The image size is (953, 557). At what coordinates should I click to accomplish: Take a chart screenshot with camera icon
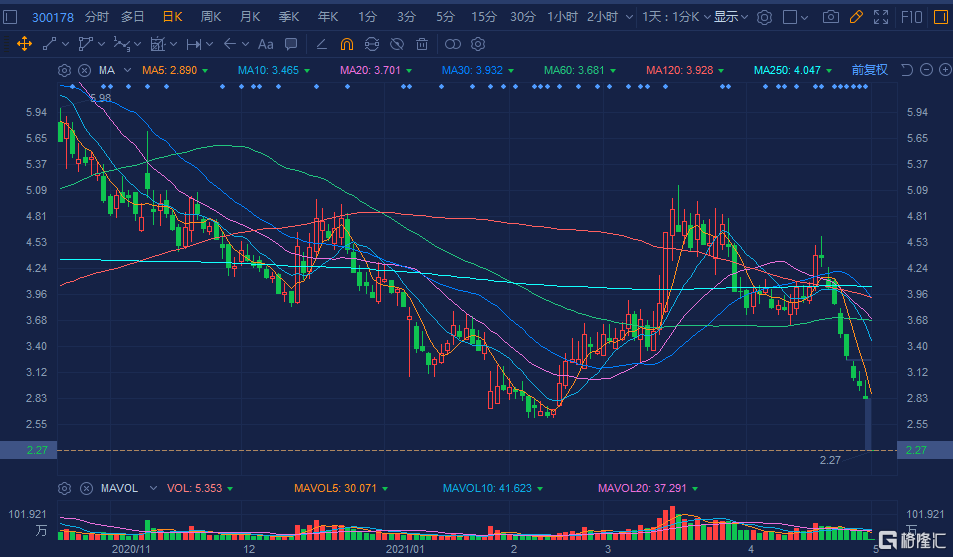click(830, 17)
